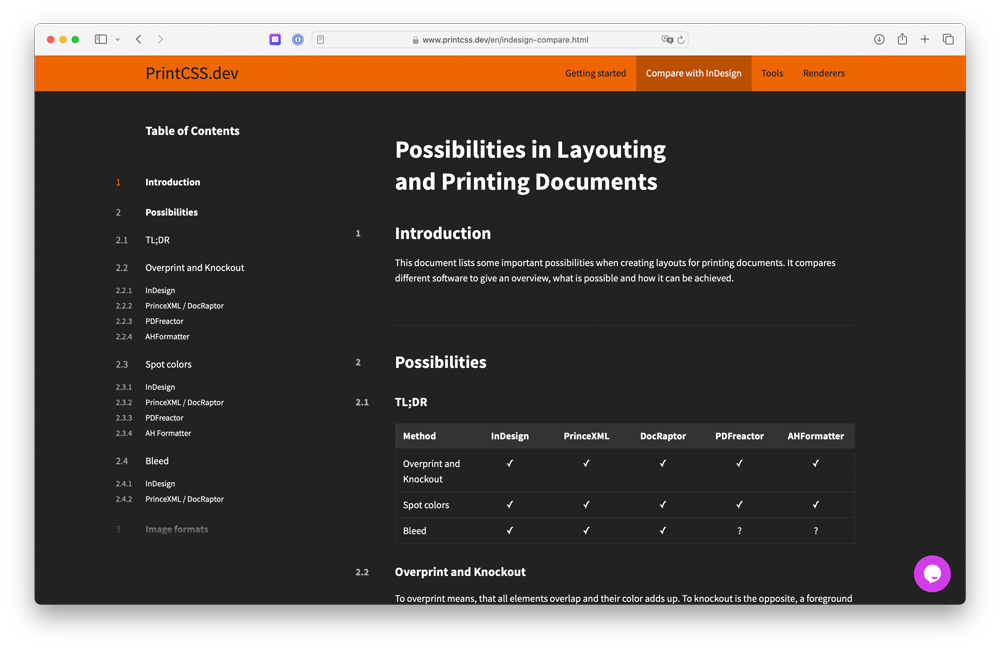Click the Overprint and Knockout table cell
The image size is (1000, 650).
(x=431, y=471)
